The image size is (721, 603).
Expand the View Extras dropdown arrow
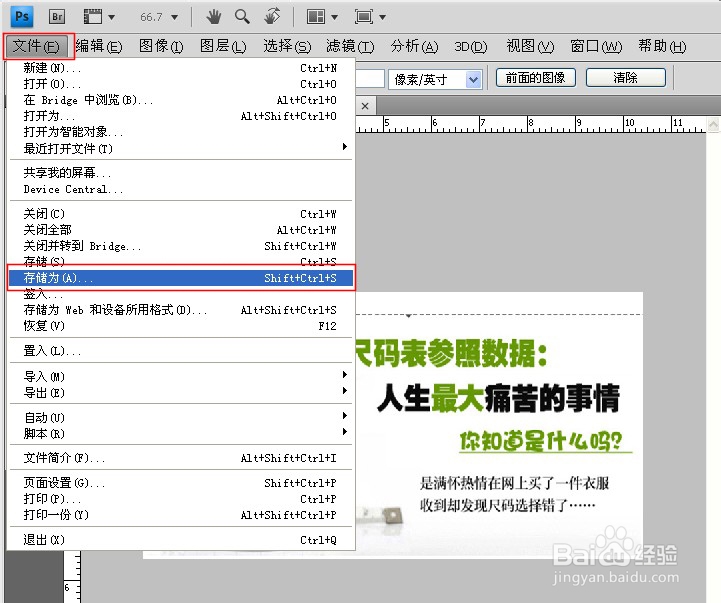pyautogui.click(x=111, y=17)
